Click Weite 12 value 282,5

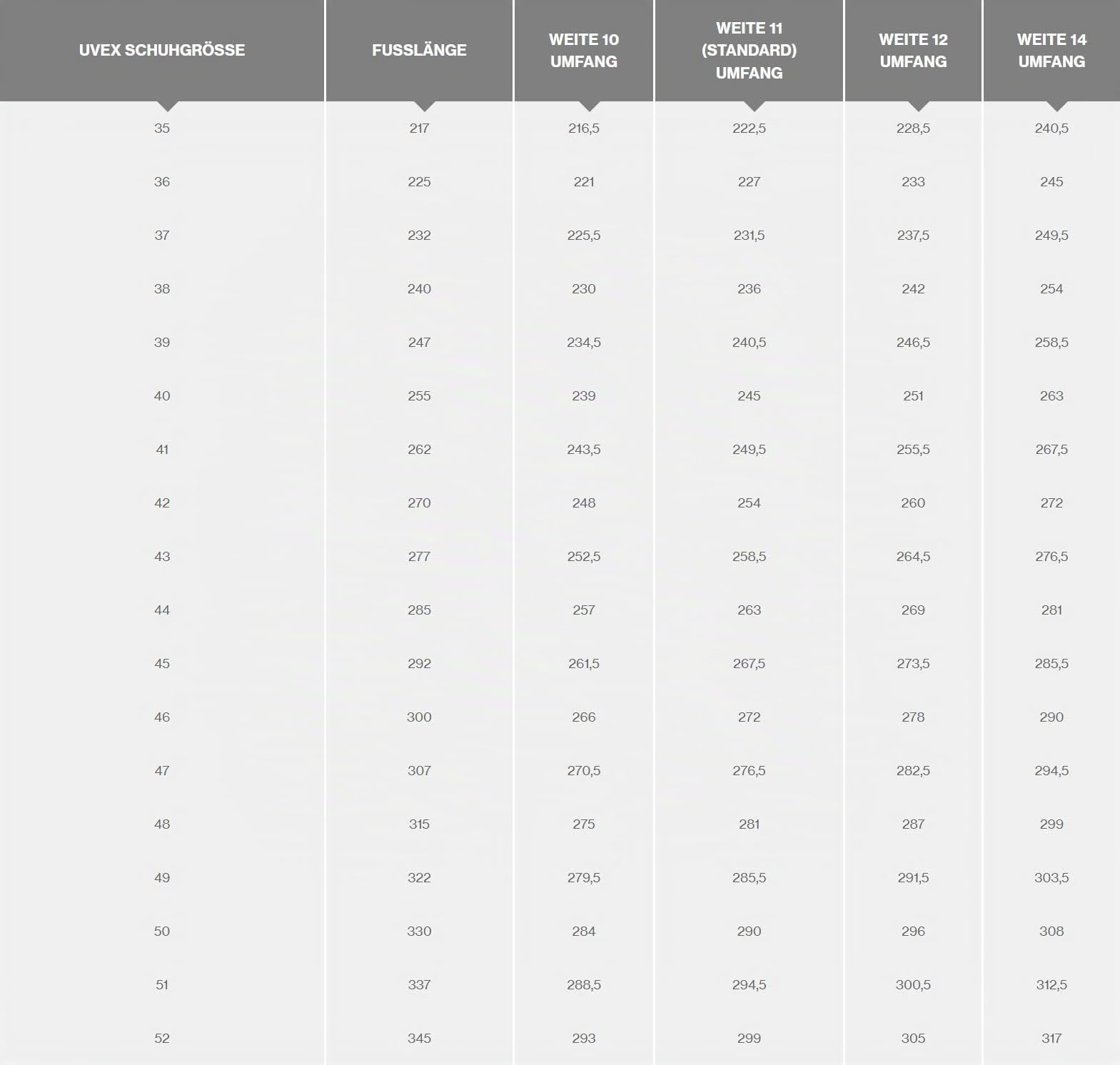point(913,771)
